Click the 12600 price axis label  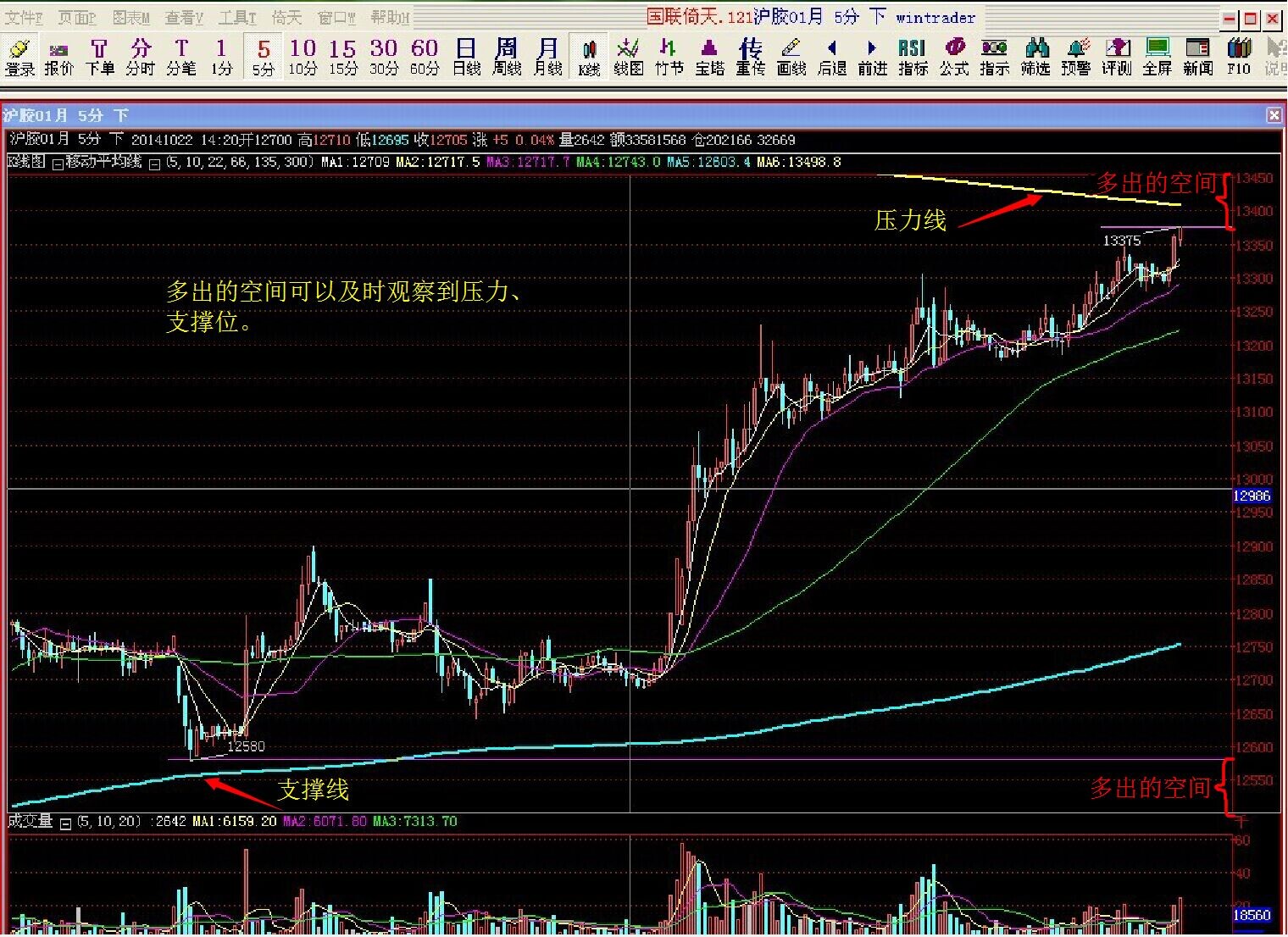(1254, 747)
